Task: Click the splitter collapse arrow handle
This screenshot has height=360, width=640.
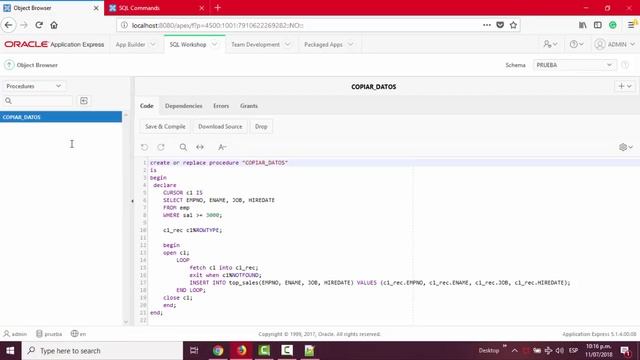Action: coord(132,201)
